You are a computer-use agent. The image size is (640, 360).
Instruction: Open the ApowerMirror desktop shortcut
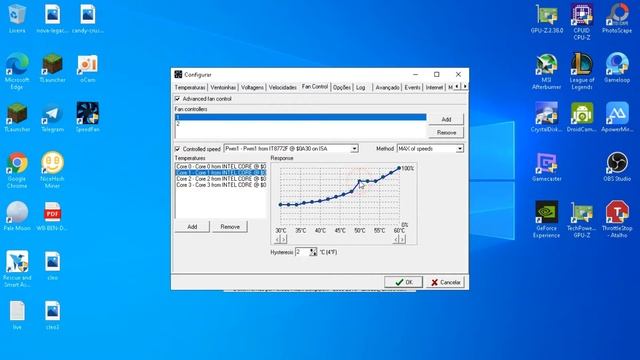click(x=617, y=118)
